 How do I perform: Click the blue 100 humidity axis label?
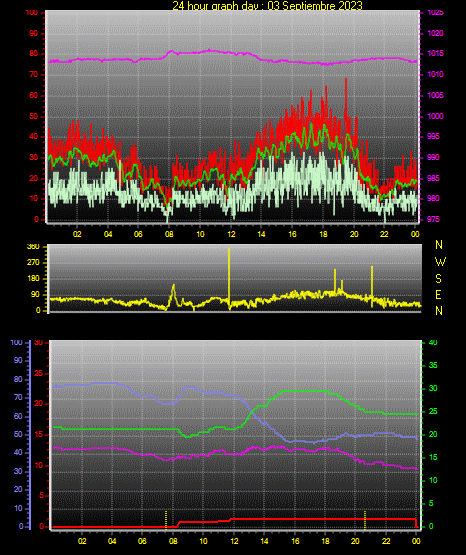click(17, 343)
